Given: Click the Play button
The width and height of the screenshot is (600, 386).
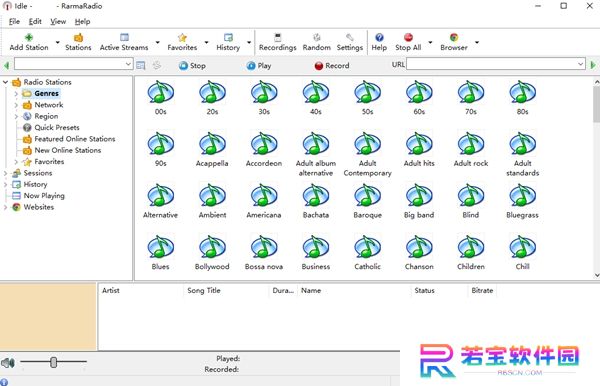Looking at the screenshot, I should [x=259, y=65].
